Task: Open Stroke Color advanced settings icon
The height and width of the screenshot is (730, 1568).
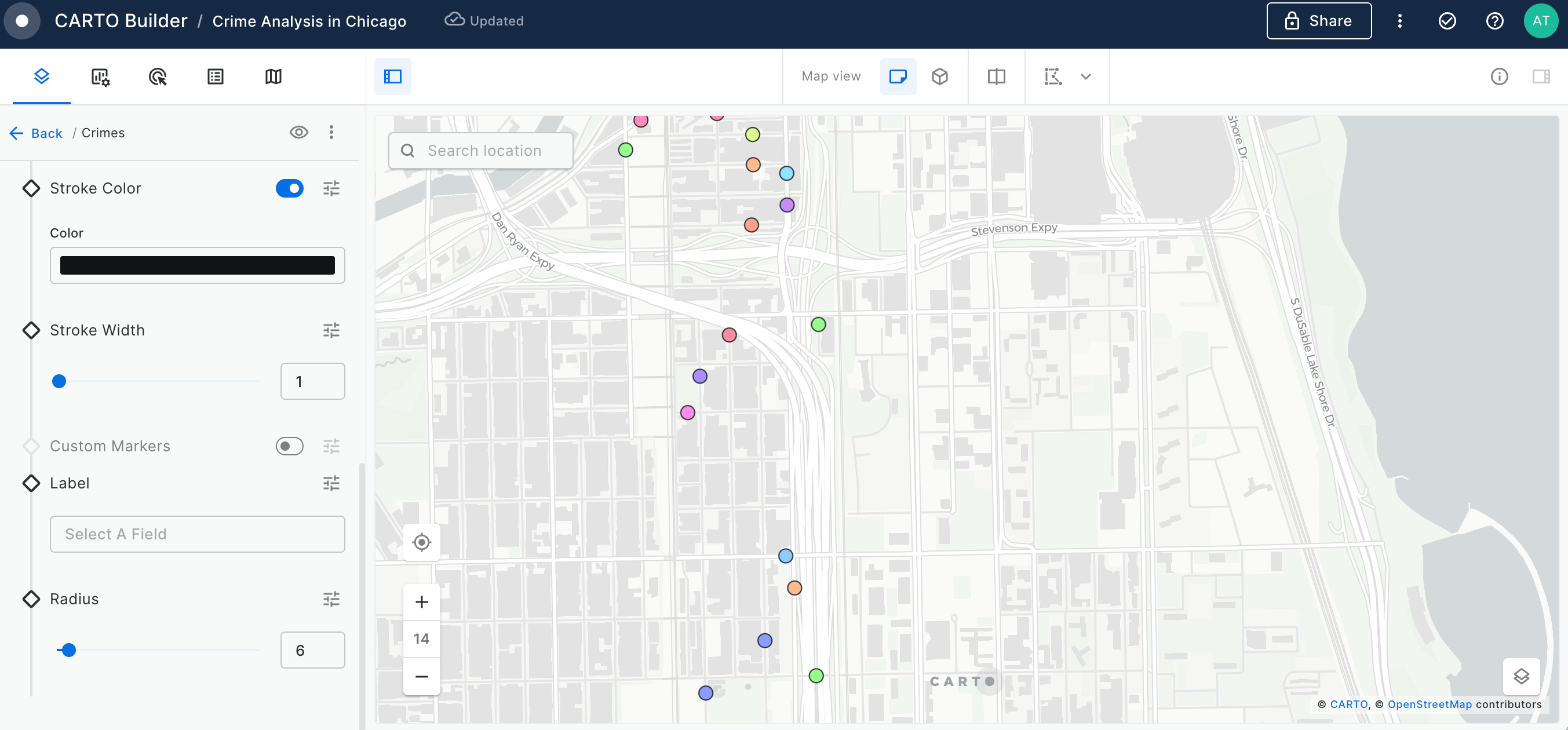Action: pos(331,188)
